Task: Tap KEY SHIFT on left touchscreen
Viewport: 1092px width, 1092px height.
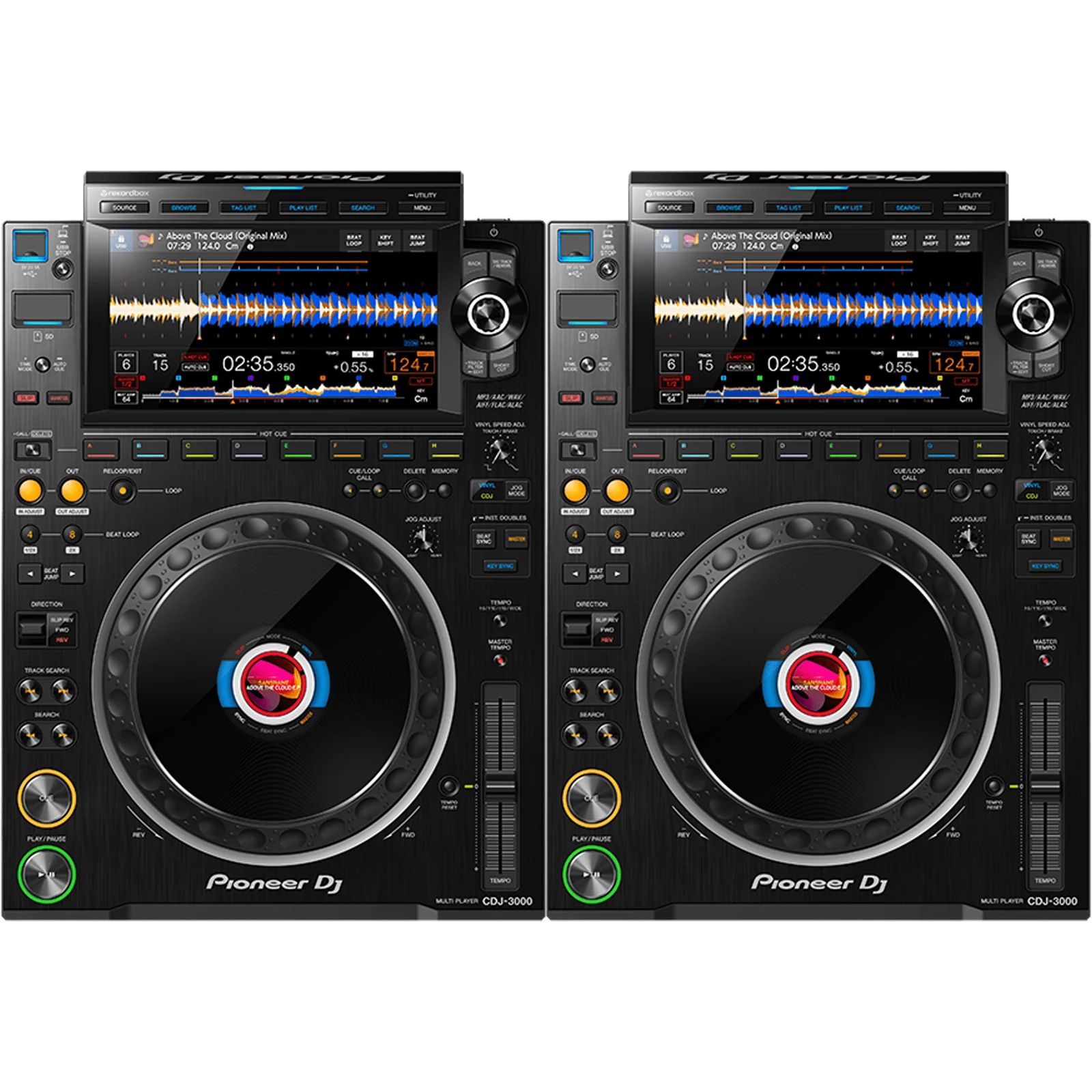Action: tap(386, 240)
